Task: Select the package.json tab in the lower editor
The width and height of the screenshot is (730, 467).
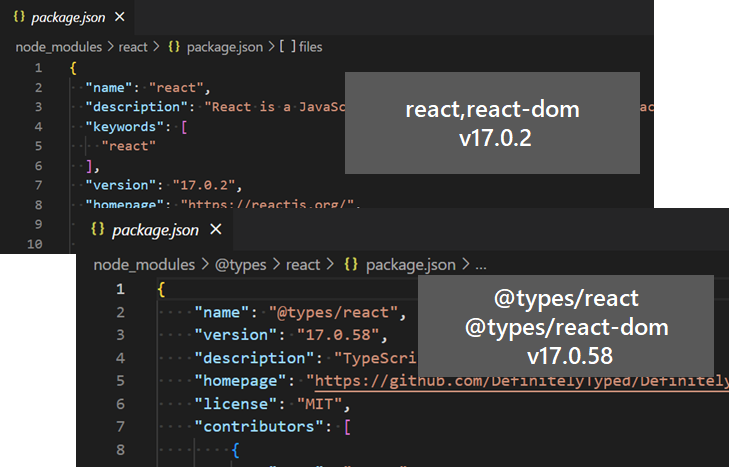Action: tap(155, 230)
